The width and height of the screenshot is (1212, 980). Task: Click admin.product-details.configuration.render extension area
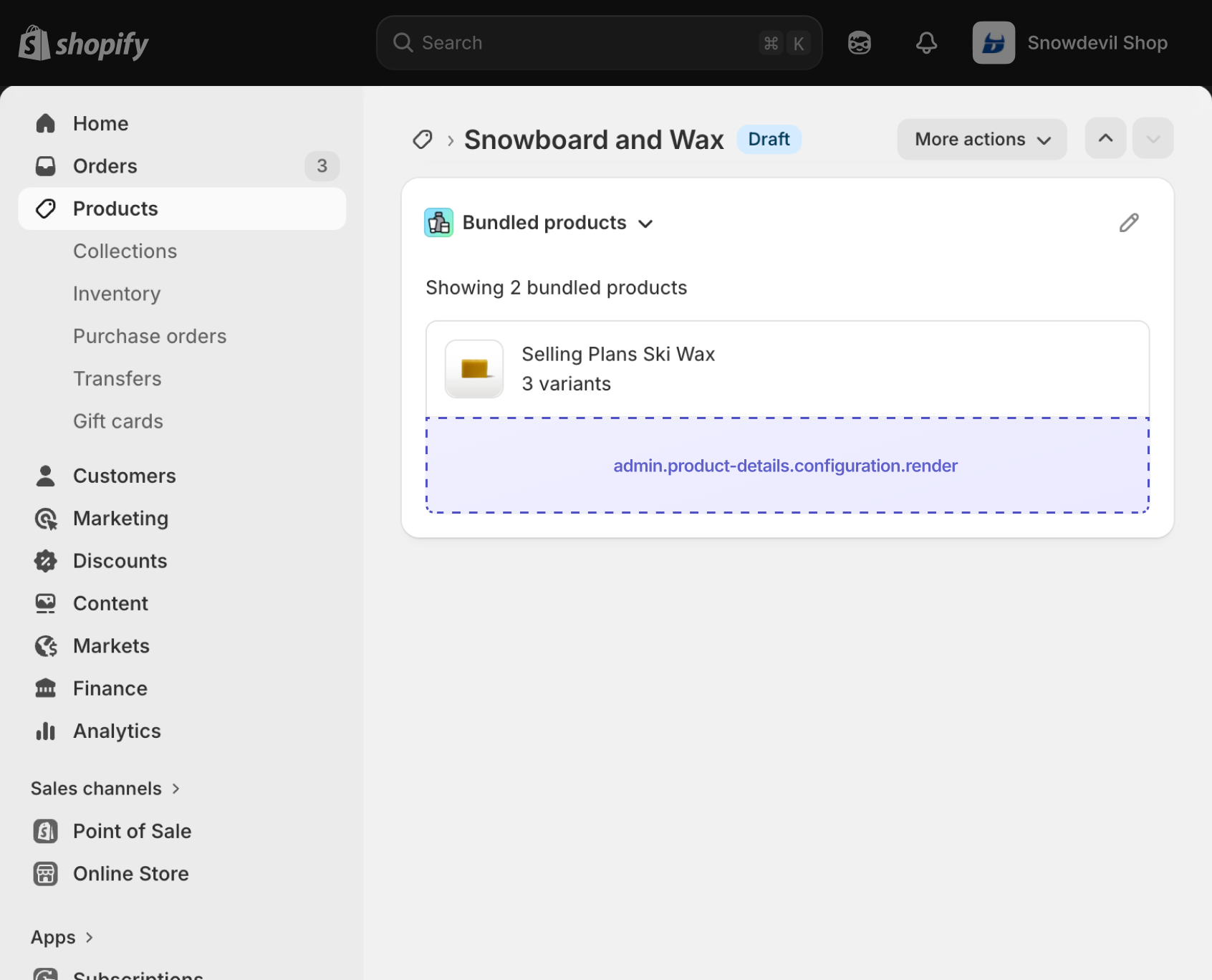(787, 466)
